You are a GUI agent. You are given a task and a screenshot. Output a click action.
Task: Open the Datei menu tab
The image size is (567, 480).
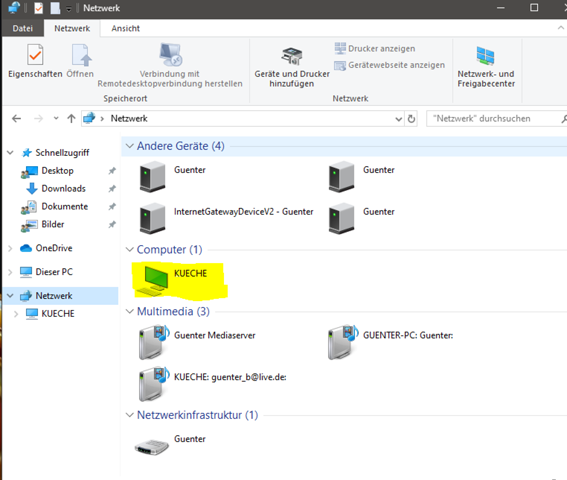(x=22, y=28)
